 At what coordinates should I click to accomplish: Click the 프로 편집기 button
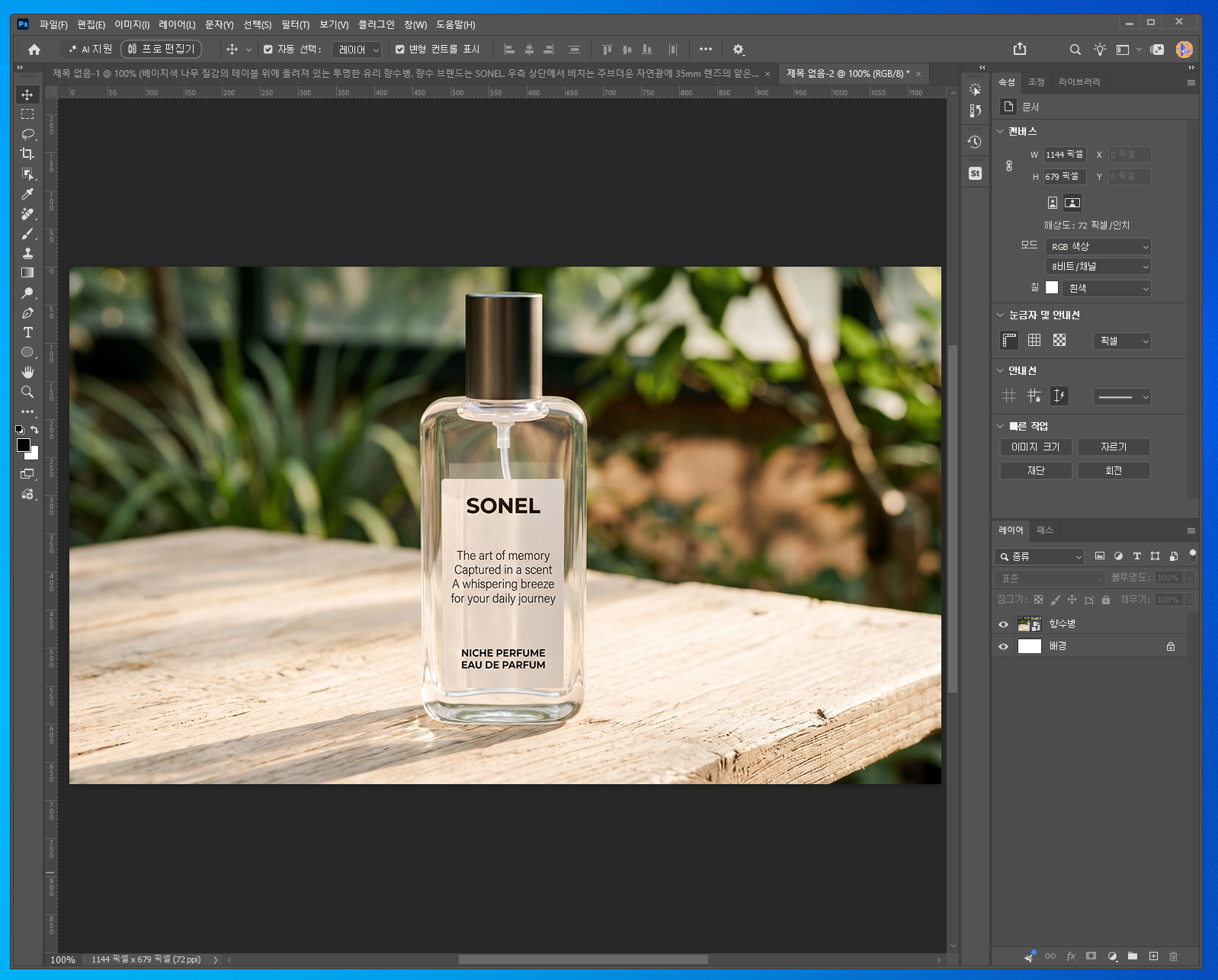(x=162, y=49)
